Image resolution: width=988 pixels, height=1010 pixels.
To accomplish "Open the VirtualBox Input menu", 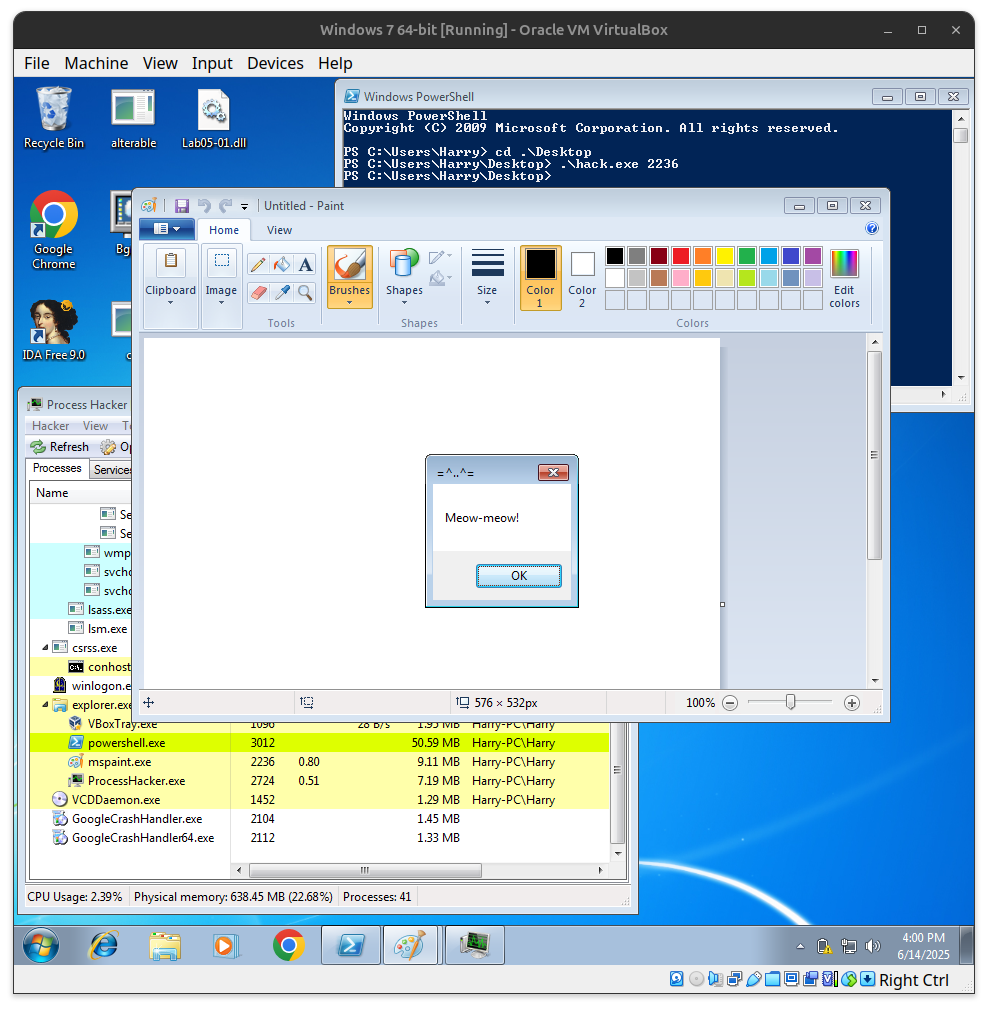I will [x=212, y=63].
